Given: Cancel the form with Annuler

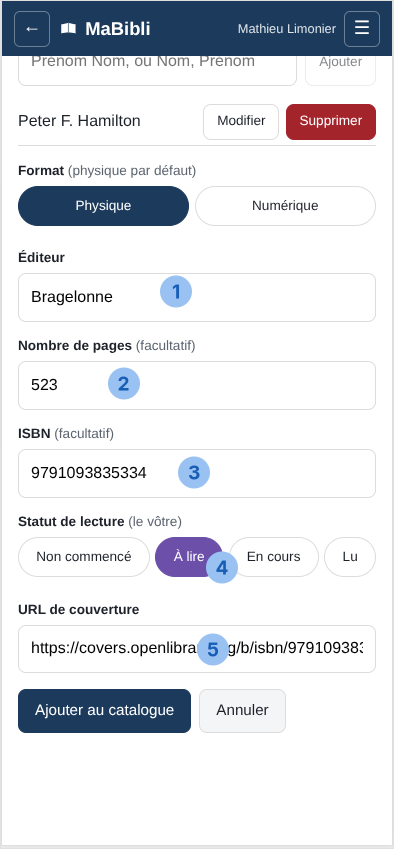Looking at the screenshot, I should coord(242,711).
